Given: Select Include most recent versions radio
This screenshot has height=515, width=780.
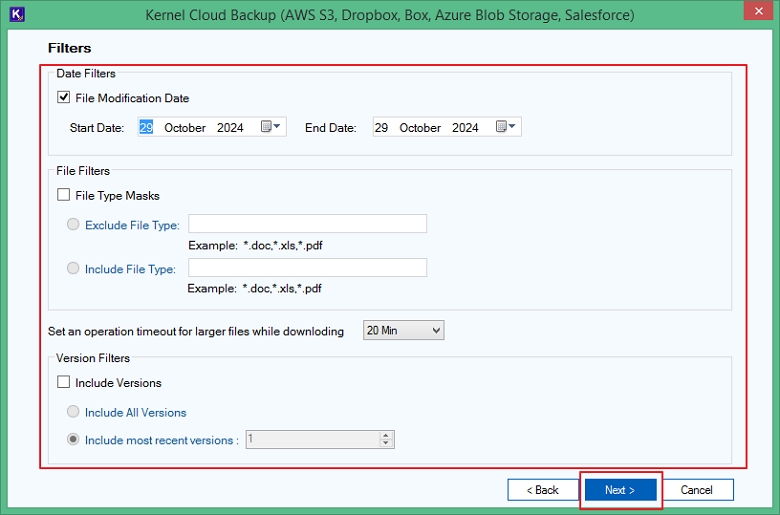Looking at the screenshot, I should [73, 439].
